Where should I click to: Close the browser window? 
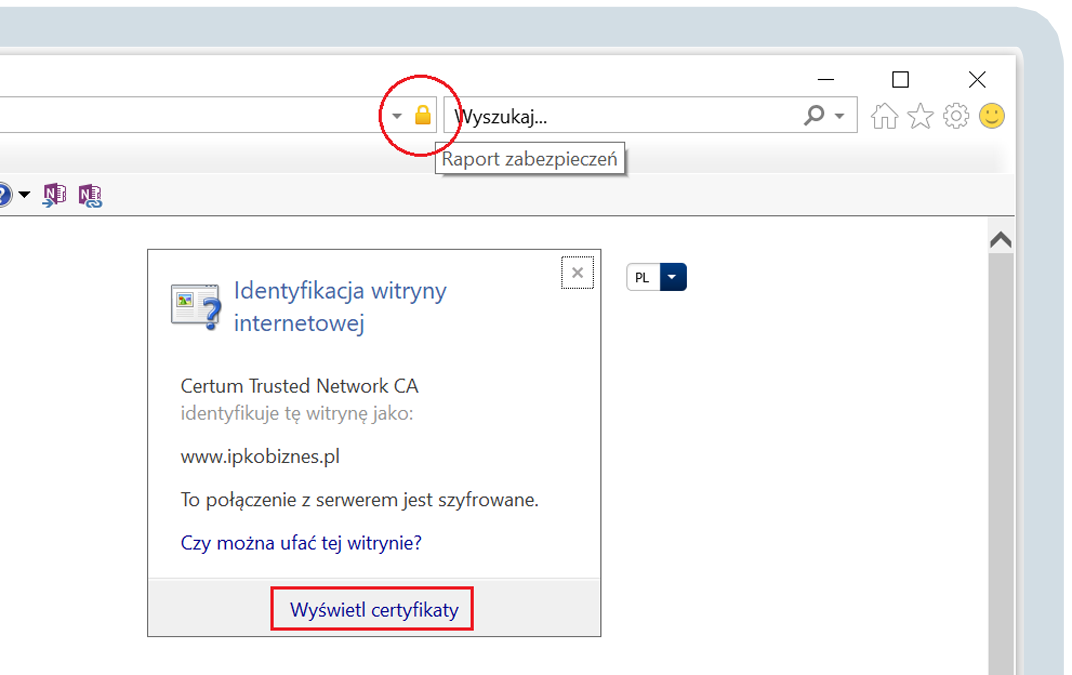(977, 79)
